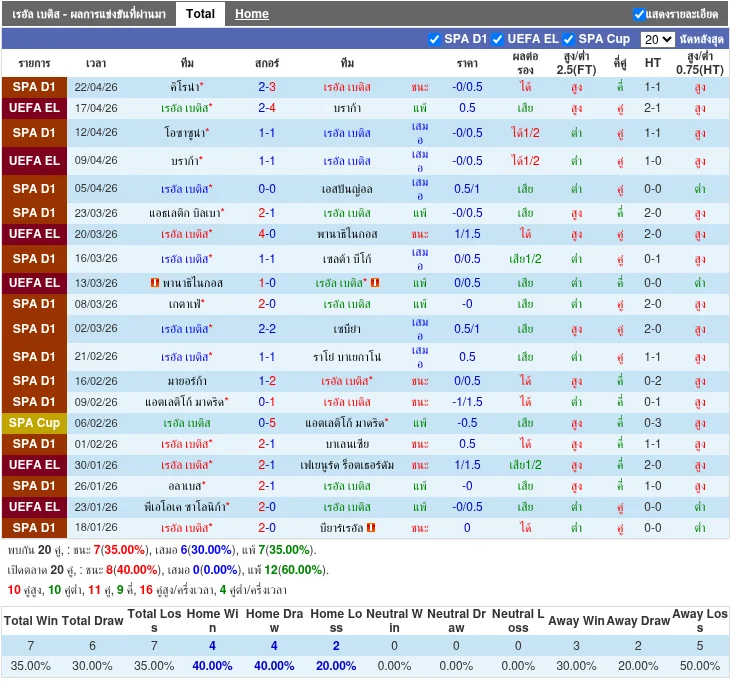Click red card icon beside พานาธิไนกอส on 13/03/26
The image size is (730, 684).
[155, 283]
